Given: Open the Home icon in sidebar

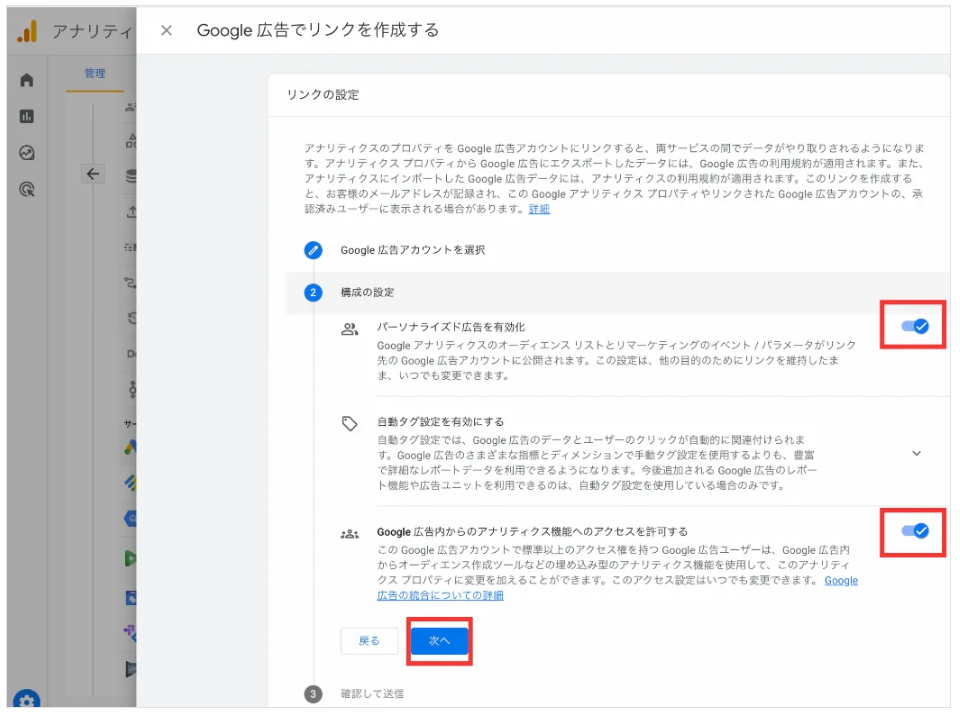Looking at the screenshot, I should coord(27,81).
